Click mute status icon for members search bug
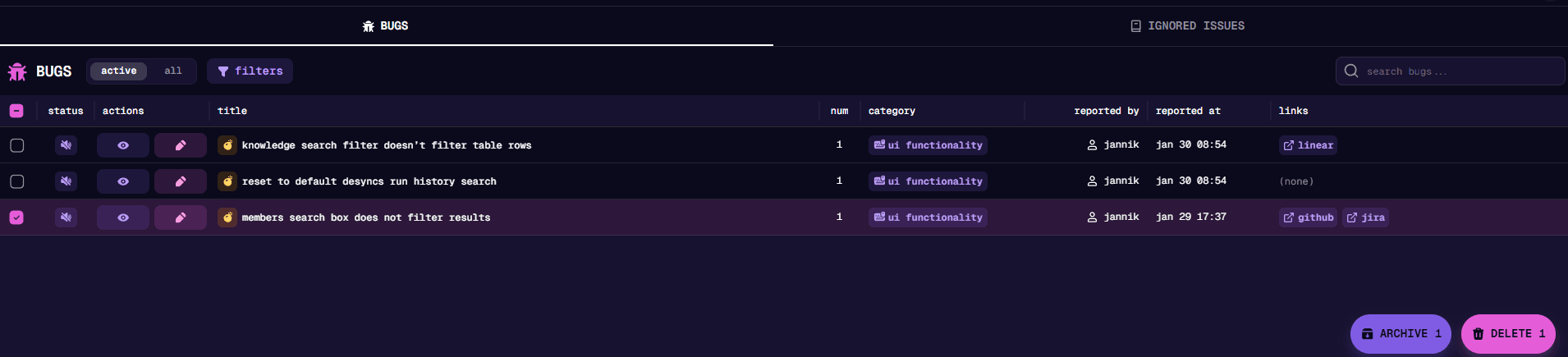The width and height of the screenshot is (1568, 357). click(x=66, y=217)
